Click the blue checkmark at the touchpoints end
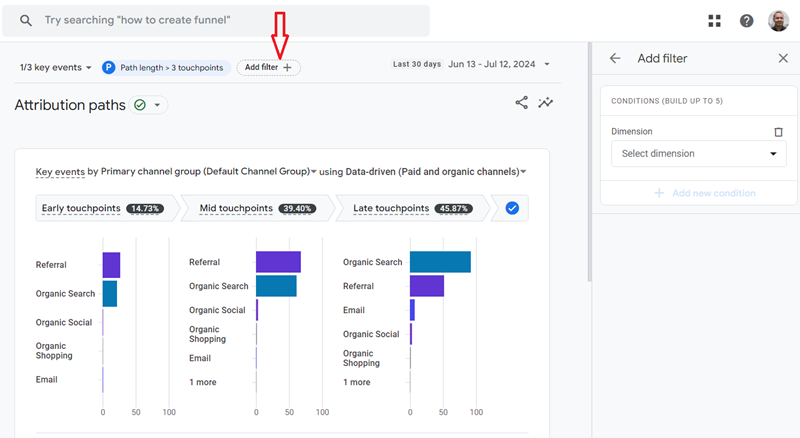Image resolution: width=800 pixels, height=438 pixels. [x=512, y=208]
